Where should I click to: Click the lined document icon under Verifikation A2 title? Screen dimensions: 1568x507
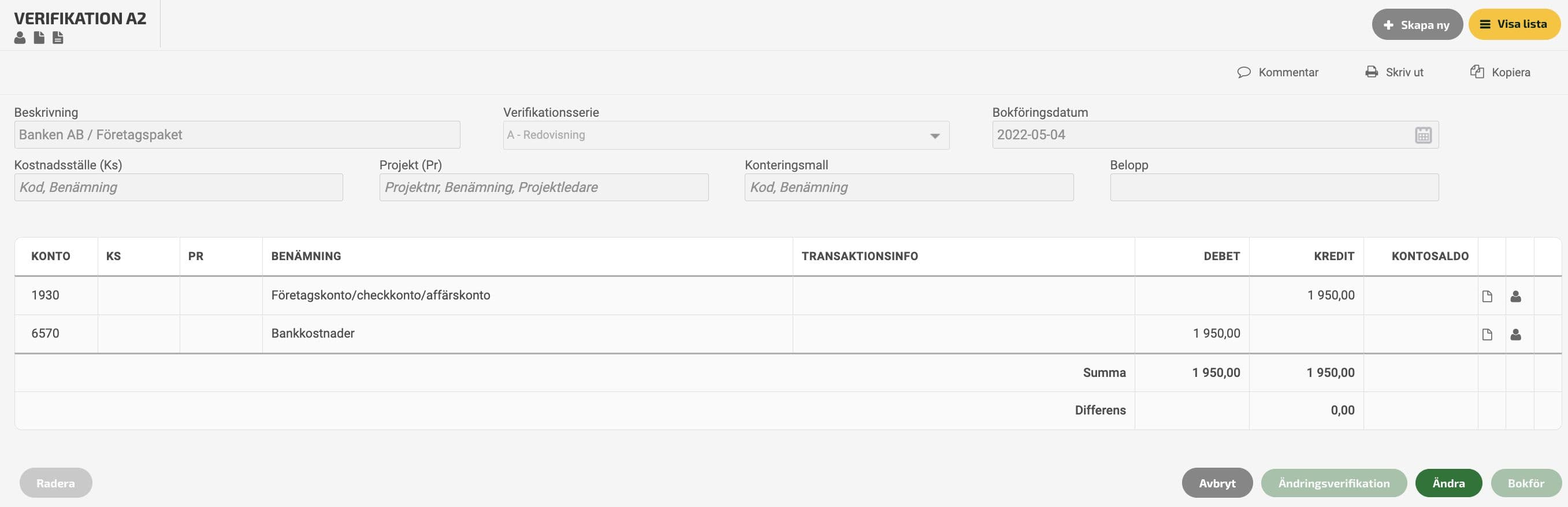pyautogui.click(x=58, y=38)
